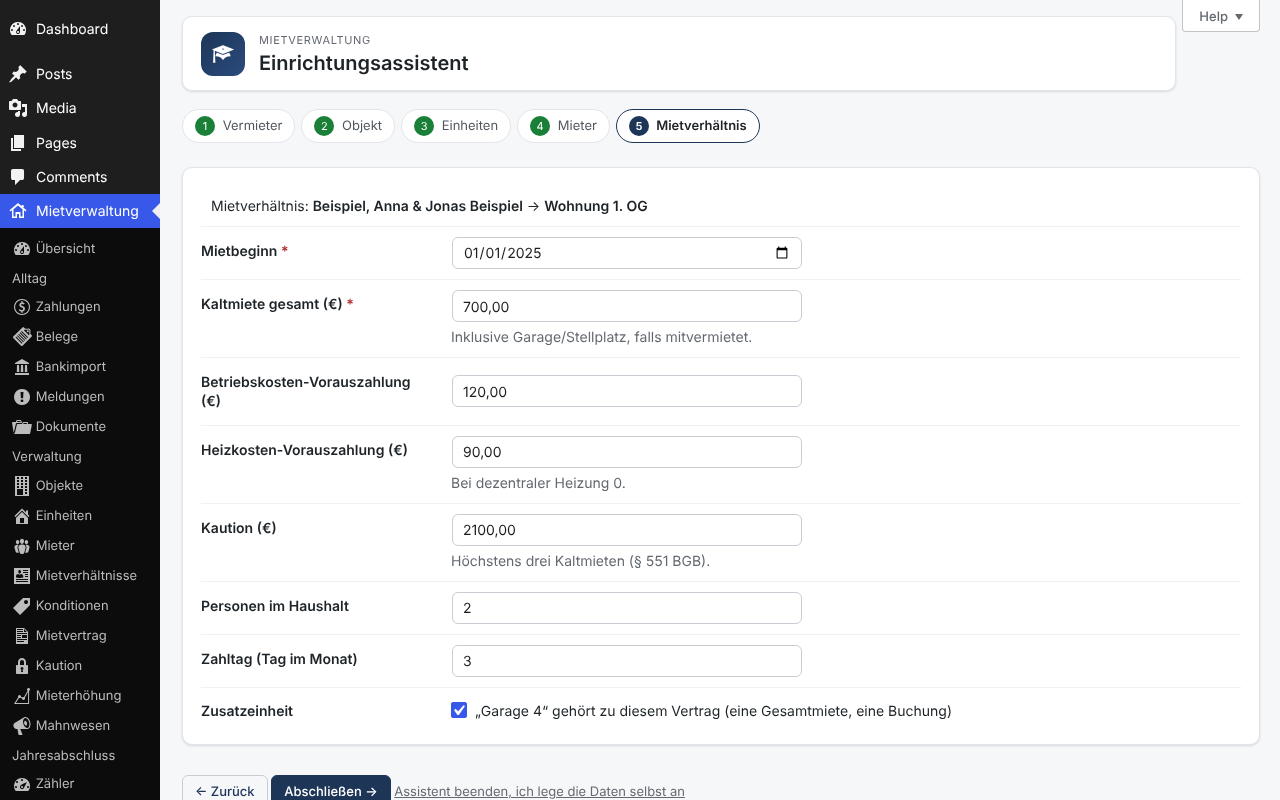The height and width of the screenshot is (800, 1280).
Task: Go to step 1 Vermieter
Action: point(239,126)
